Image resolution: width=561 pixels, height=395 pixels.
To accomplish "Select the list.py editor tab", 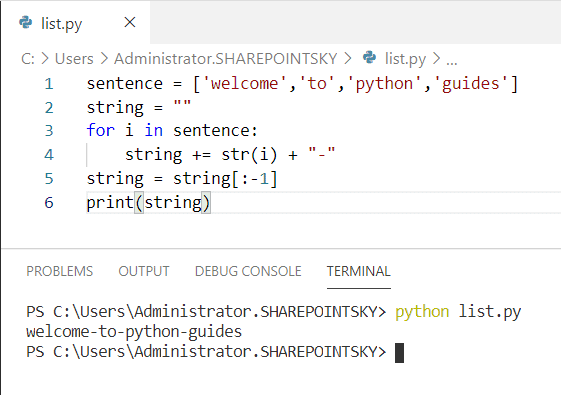I will [x=75, y=23].
